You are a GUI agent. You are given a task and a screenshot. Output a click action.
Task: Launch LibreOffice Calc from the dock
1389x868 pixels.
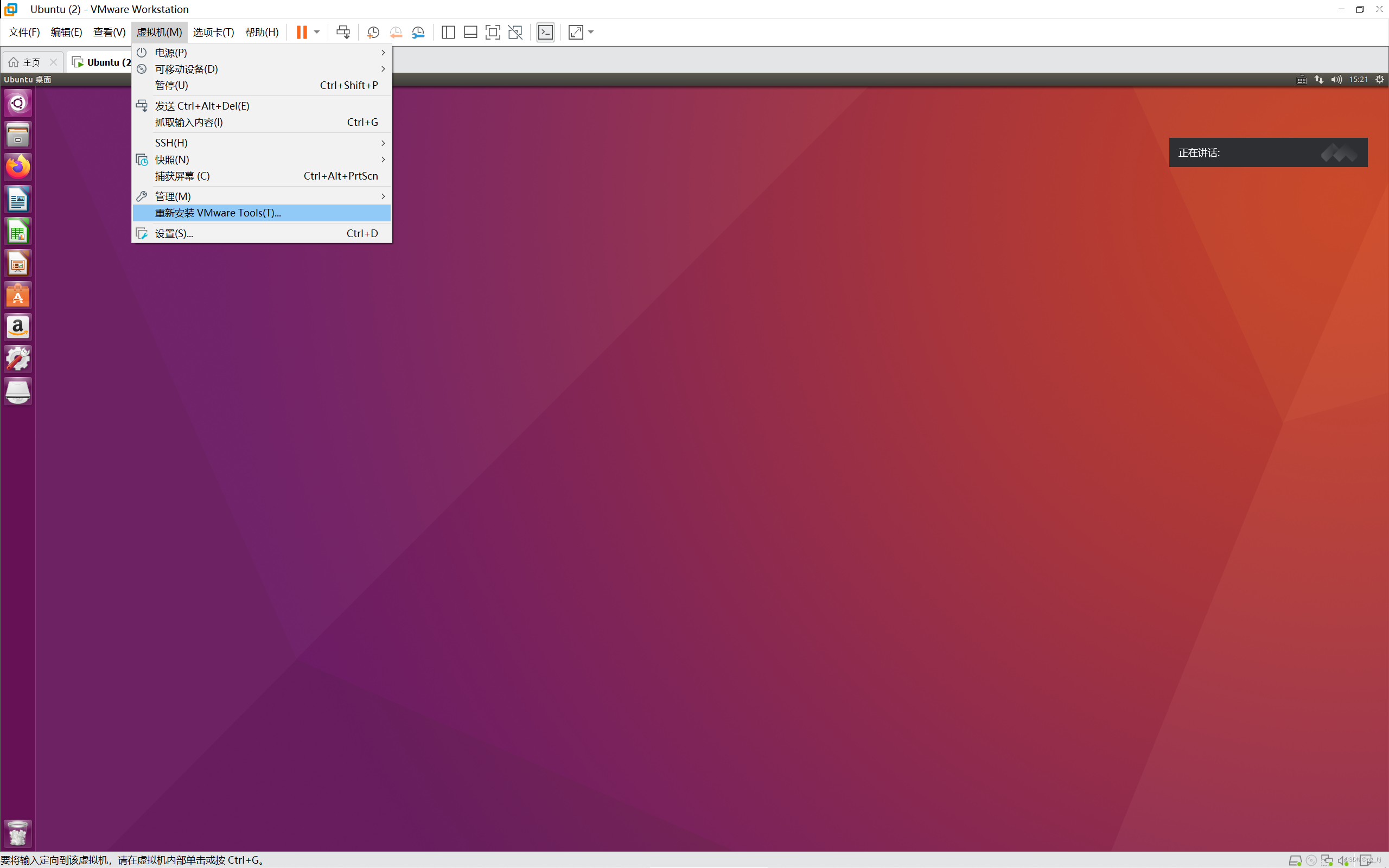point(18,231)
